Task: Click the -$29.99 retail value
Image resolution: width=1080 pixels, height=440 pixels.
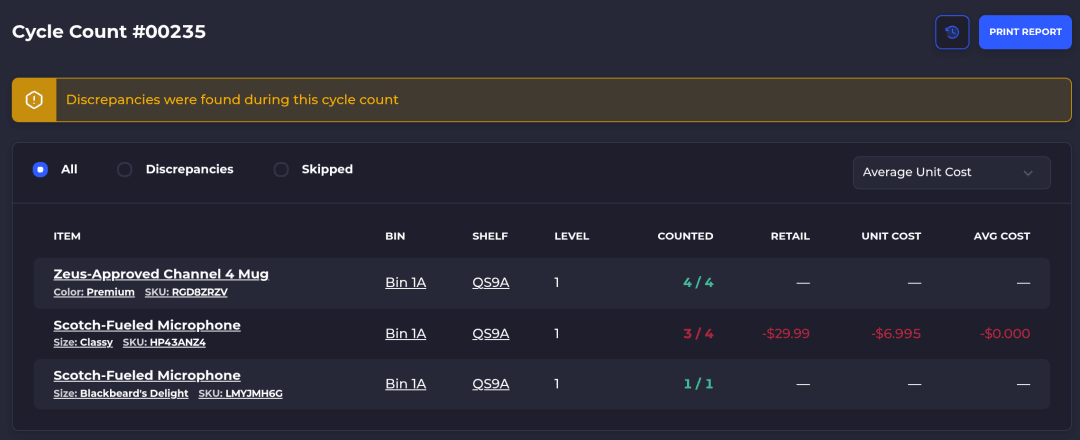Action: (x=785, y=334)
